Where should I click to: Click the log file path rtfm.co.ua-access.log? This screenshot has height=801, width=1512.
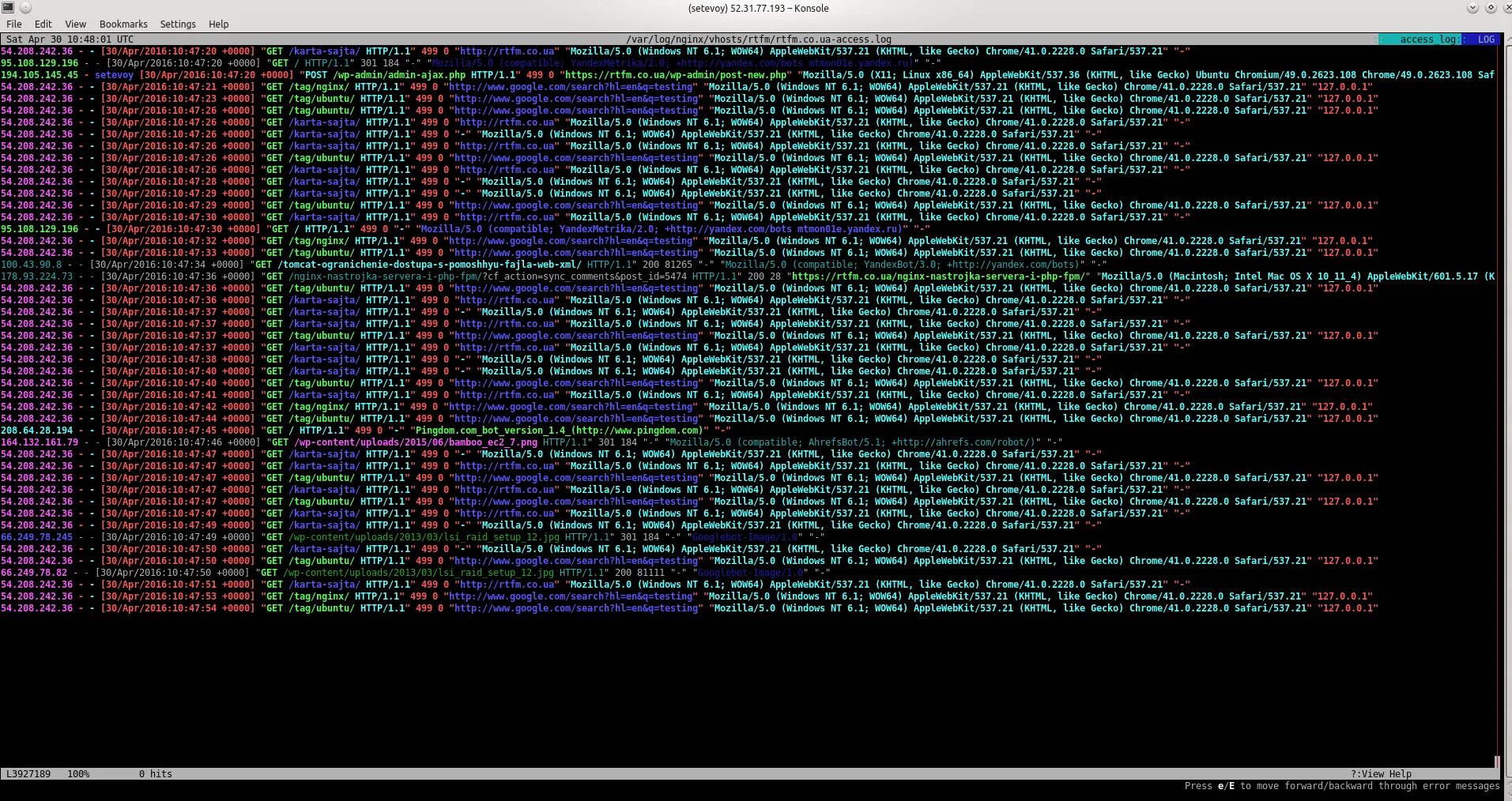[x=759, y=39]
